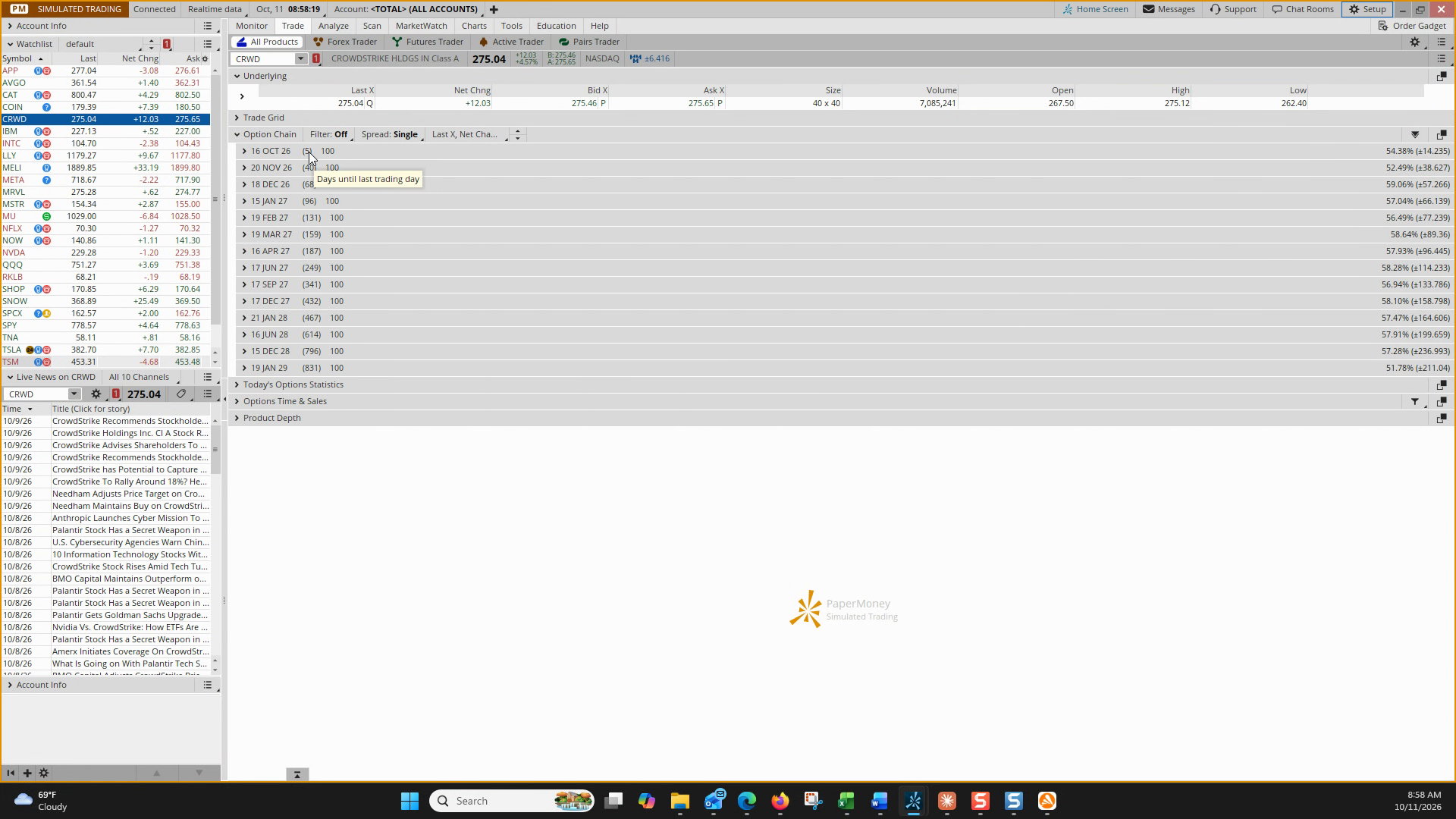Select the Pairs Trader sub-tab

tap(589, 42)
